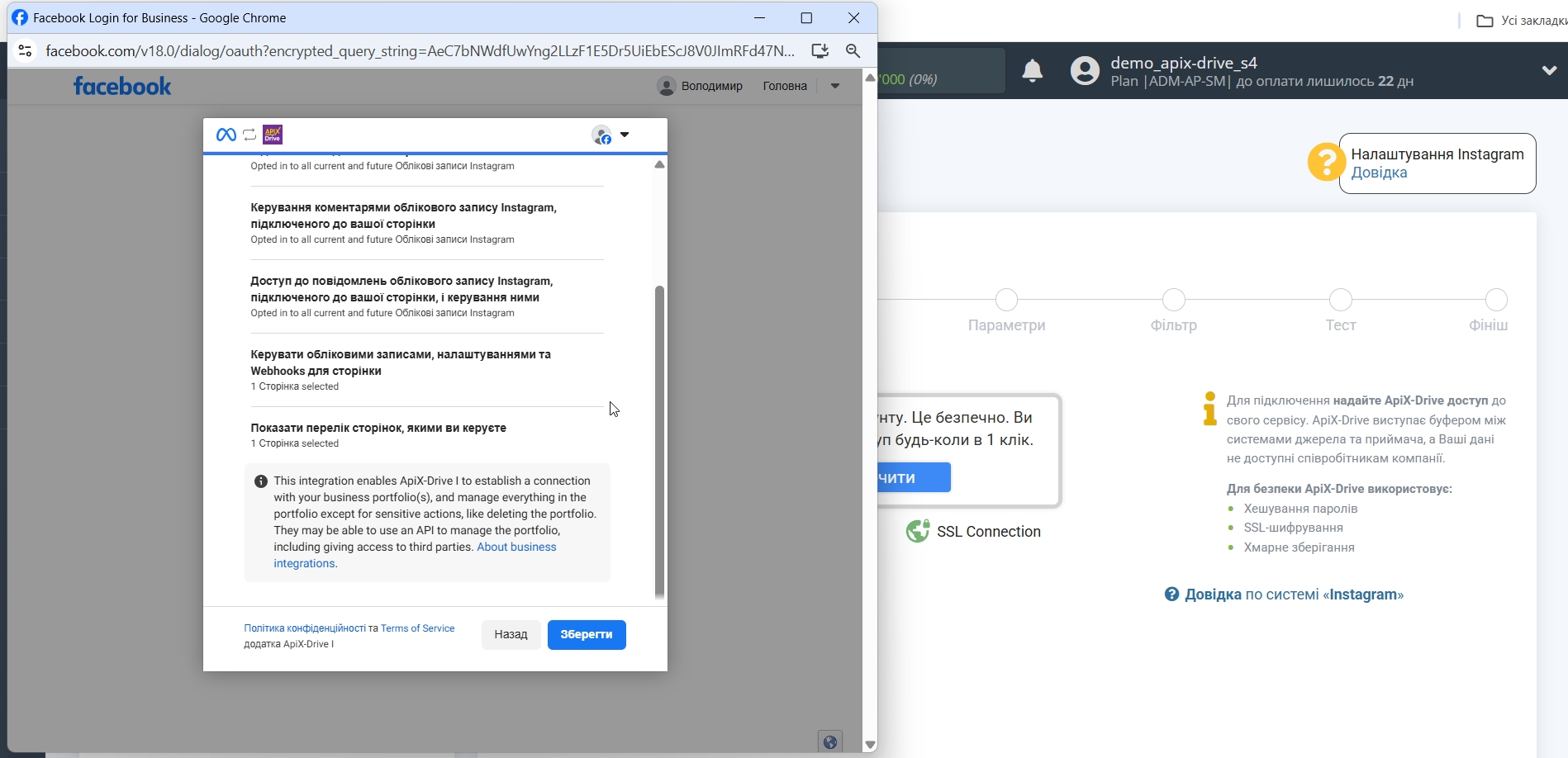Click the Facebook logo in header

(122, 86)
